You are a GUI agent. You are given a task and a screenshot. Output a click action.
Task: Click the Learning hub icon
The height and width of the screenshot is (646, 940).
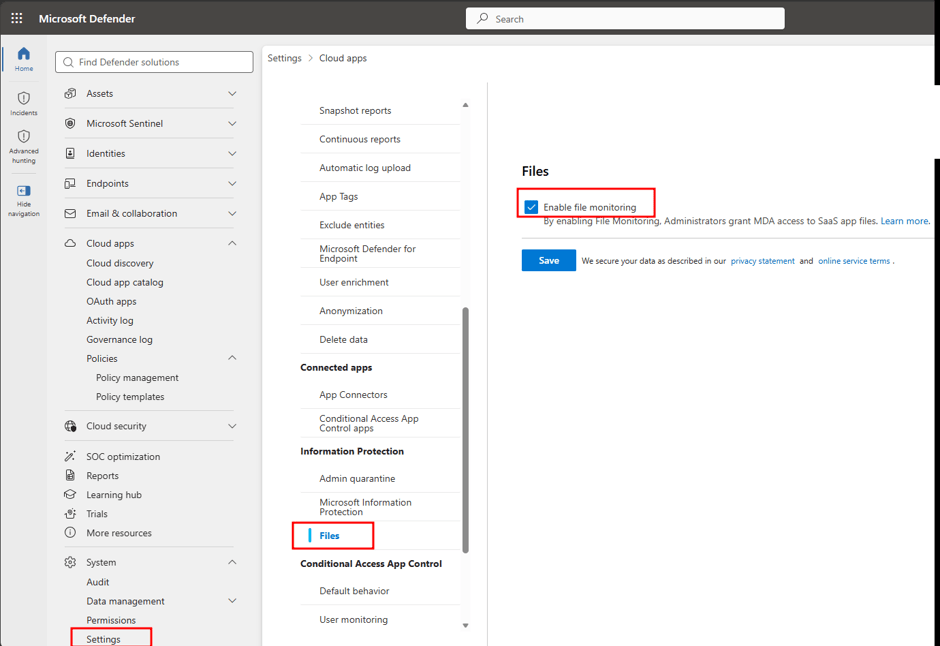click(70, 494)
